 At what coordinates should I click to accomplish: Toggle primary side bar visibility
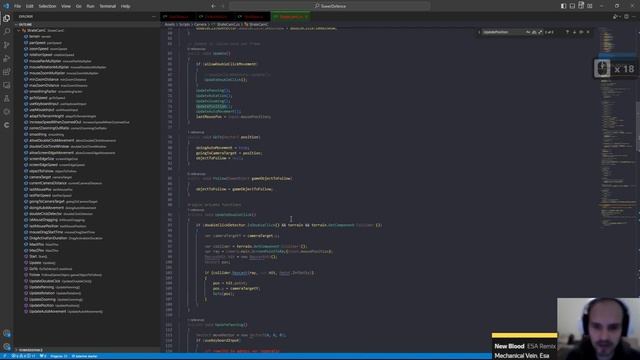[563, 6]
